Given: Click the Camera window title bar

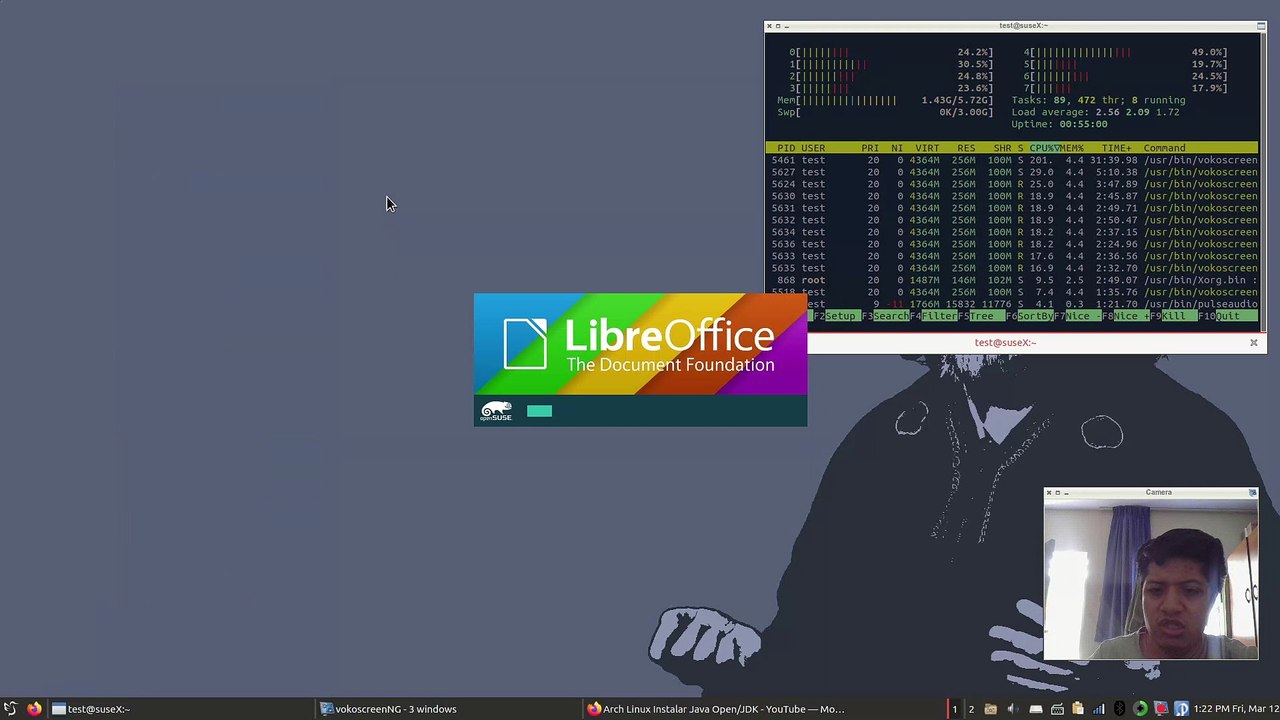Looking at the screenshot, I should (1151, 492).
